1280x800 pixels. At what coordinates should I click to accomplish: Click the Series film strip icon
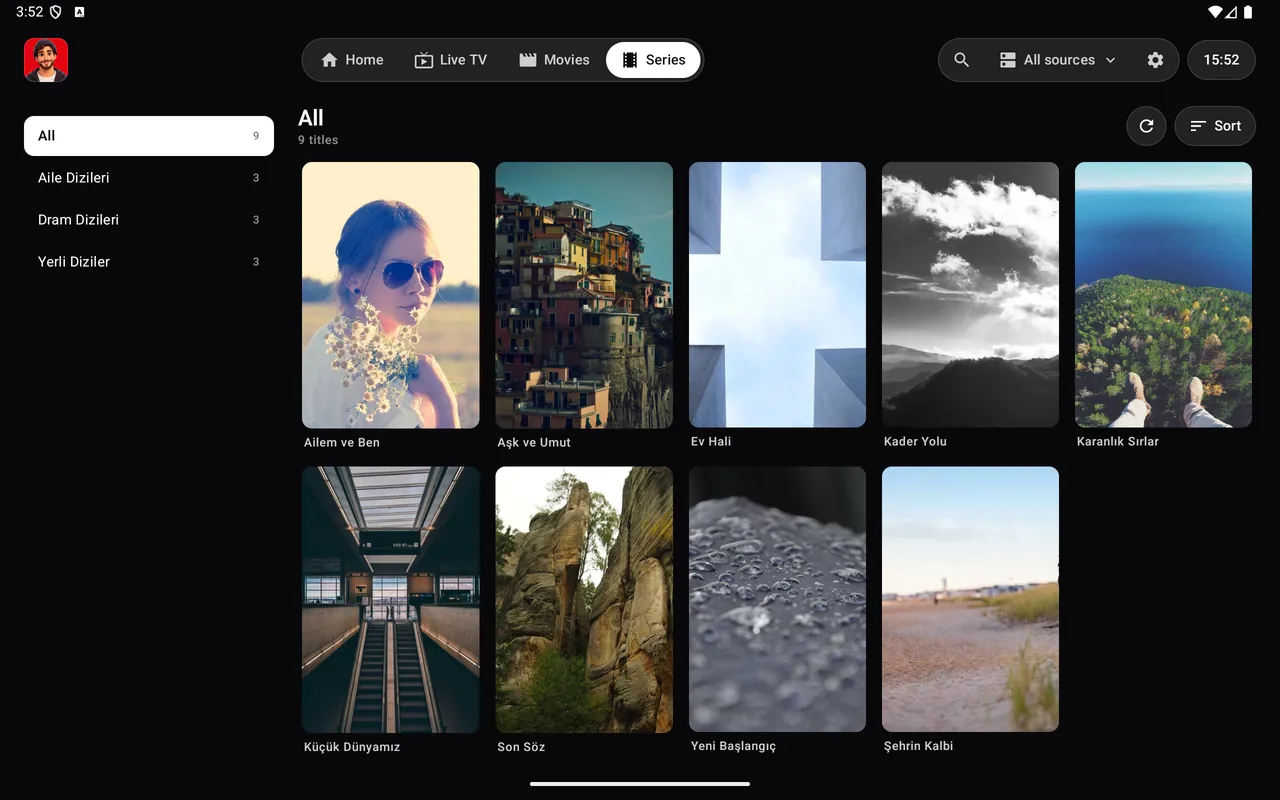click(630, 60)
